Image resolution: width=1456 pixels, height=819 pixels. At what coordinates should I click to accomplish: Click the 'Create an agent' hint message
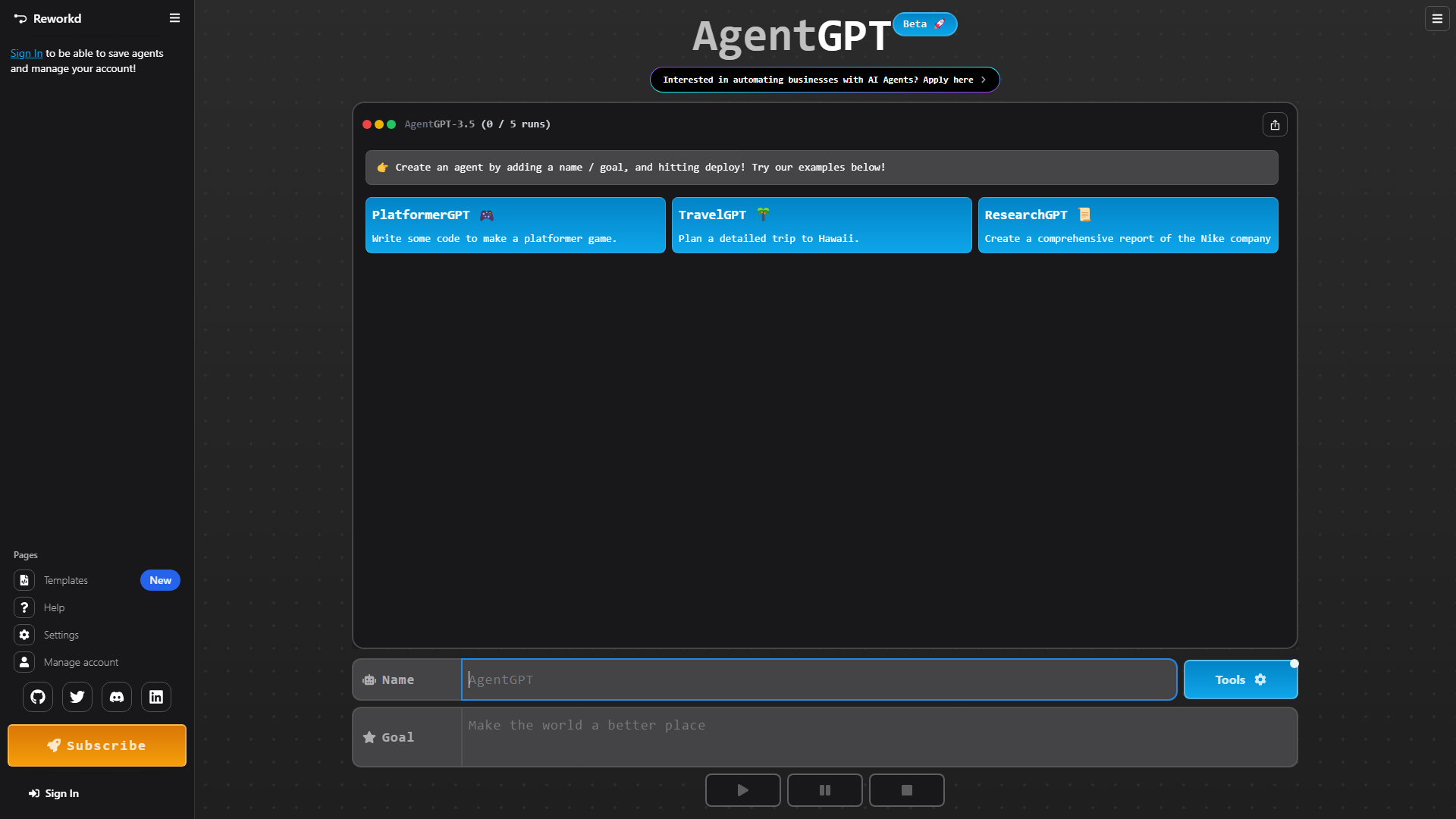822,168
